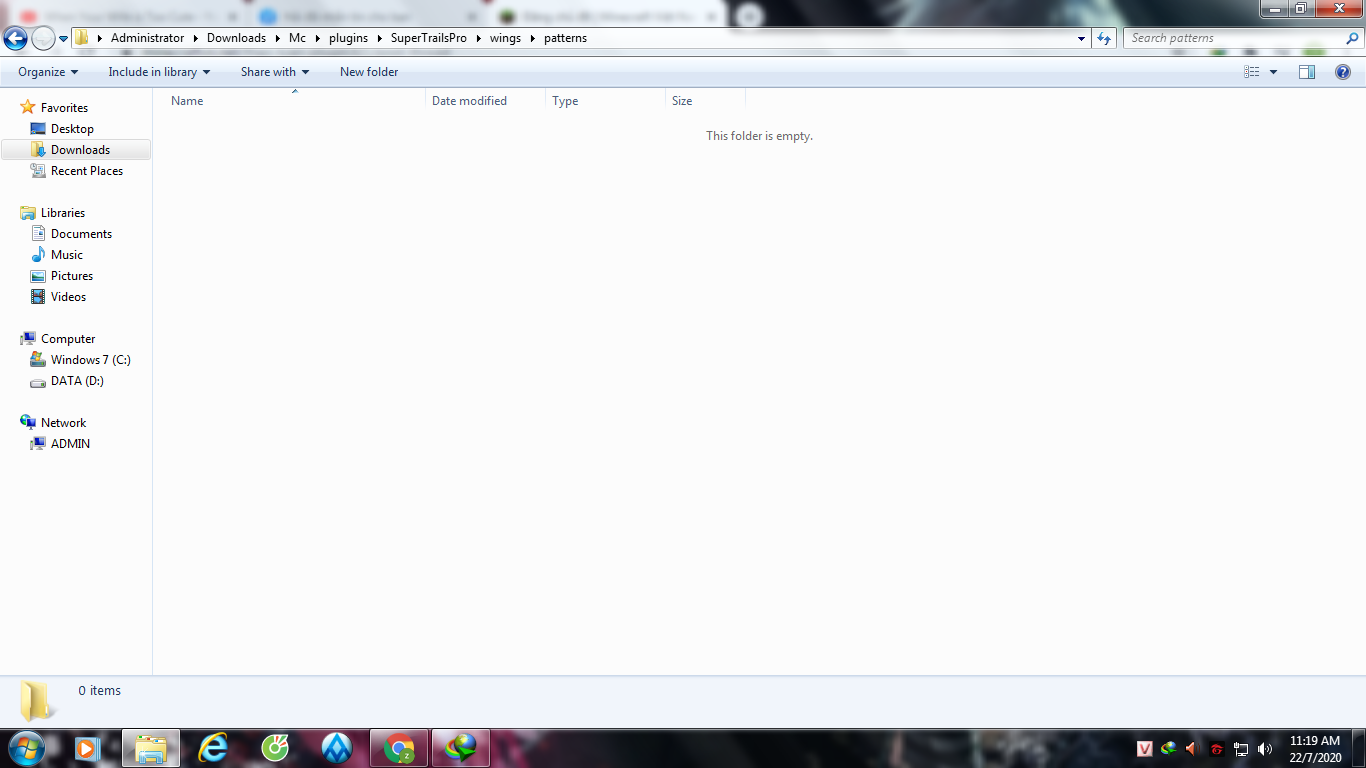Open Help with the question mark icon
This screenshot has height=768, width=1366.
[1343, 72]
